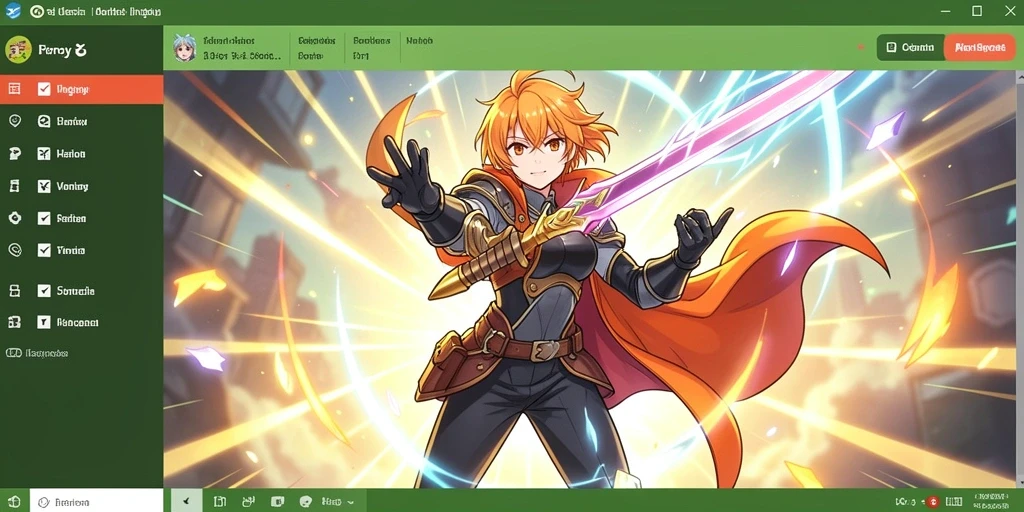The image size is (1024, 512).
Task: Click the orange button in the header
Action: 980,47
